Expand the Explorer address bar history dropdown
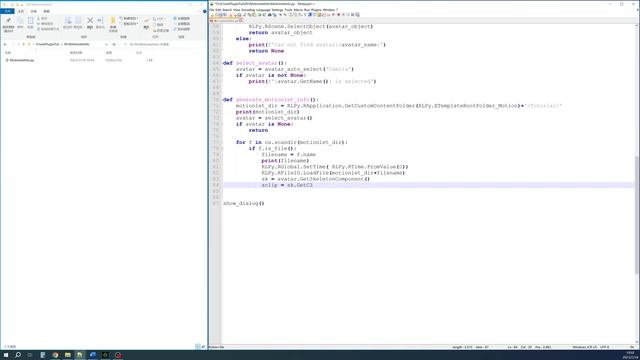This screenshot has height=360, width=640. (107, 44)
